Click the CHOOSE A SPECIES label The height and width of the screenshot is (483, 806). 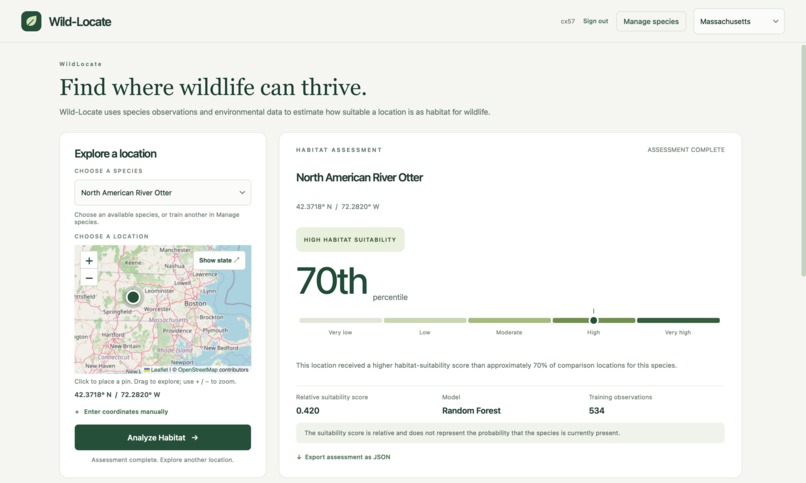click(x=108, y=171)
